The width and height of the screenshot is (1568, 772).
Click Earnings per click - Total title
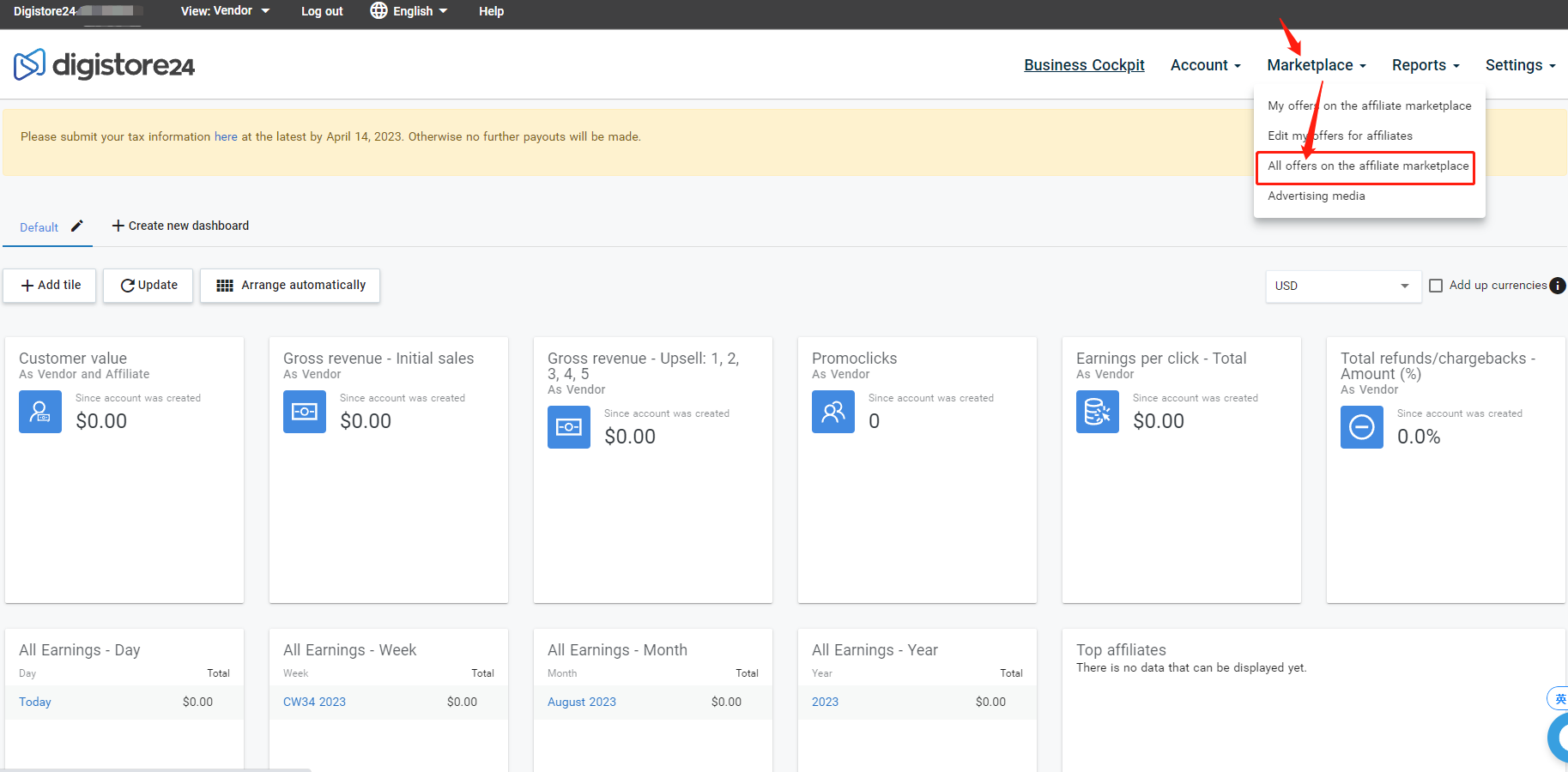(1161, 359)
